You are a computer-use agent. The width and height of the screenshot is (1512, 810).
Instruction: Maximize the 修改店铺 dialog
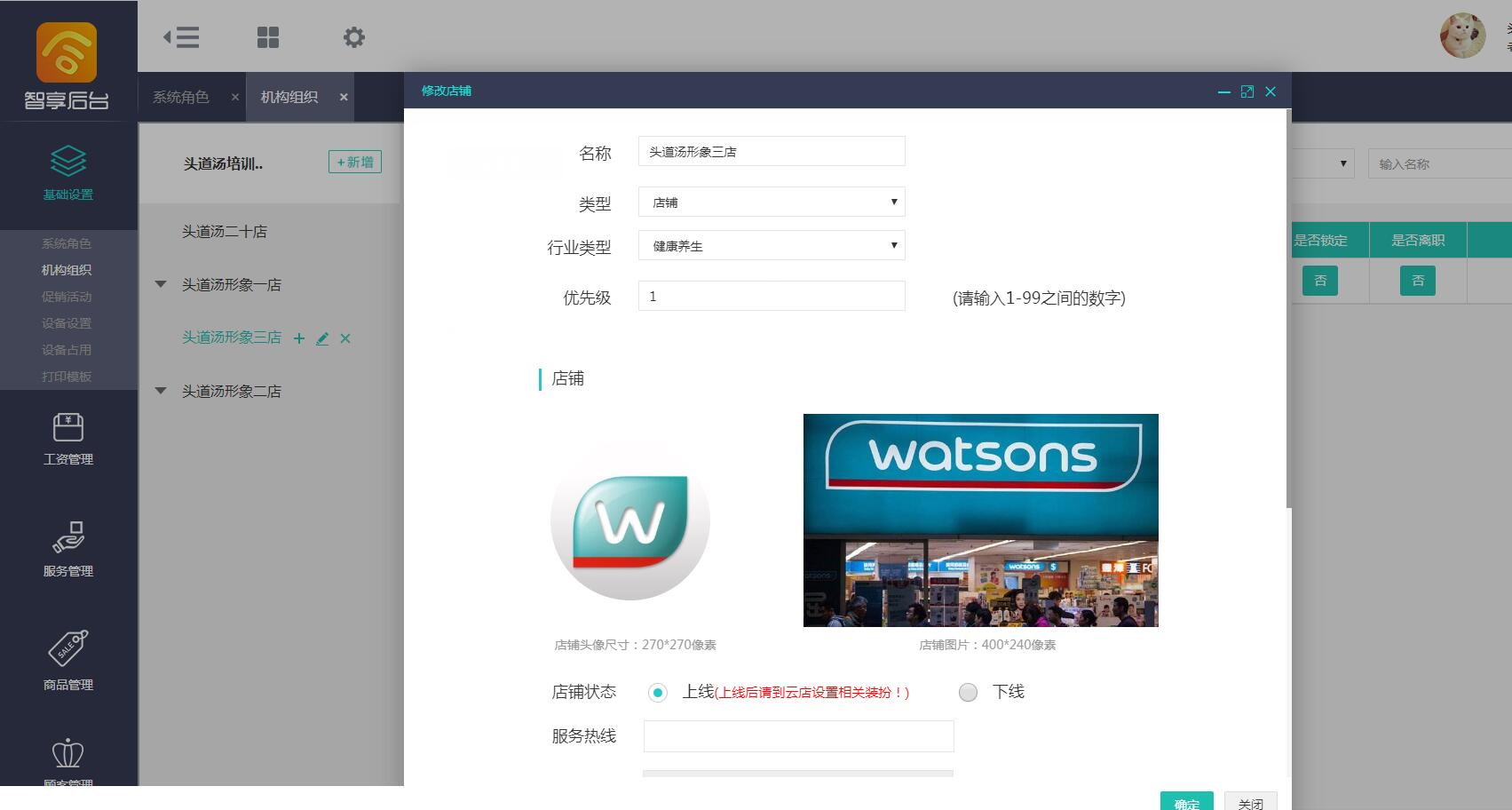coord(1247,91)
